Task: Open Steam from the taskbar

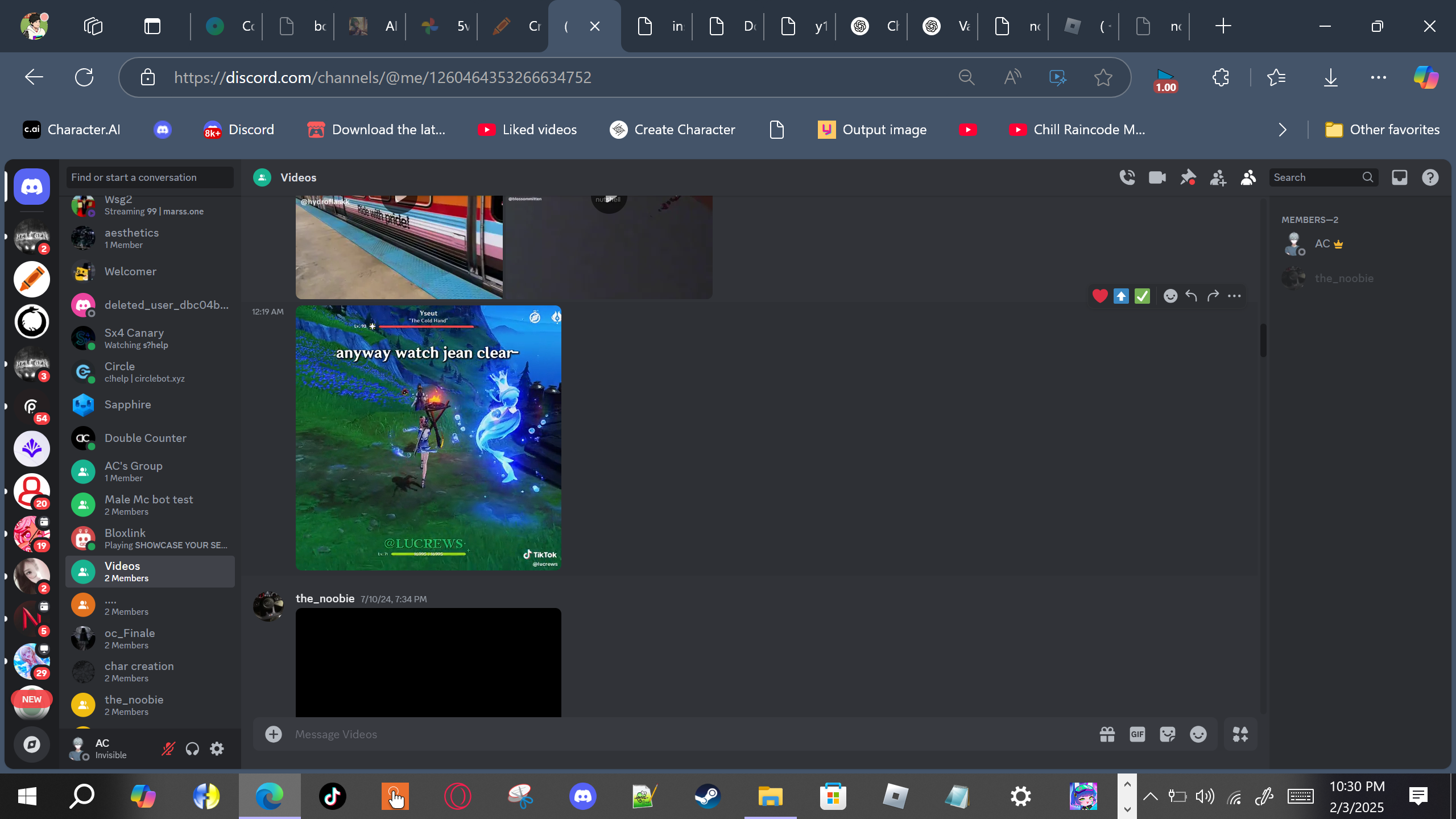Action: point(708,796)
